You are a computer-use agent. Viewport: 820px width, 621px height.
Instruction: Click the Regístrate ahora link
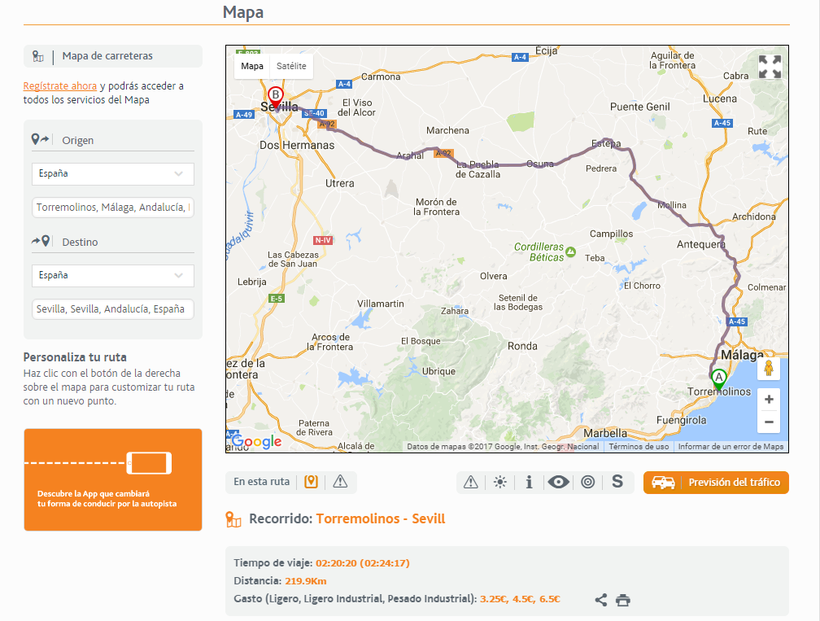coord(60,86)
